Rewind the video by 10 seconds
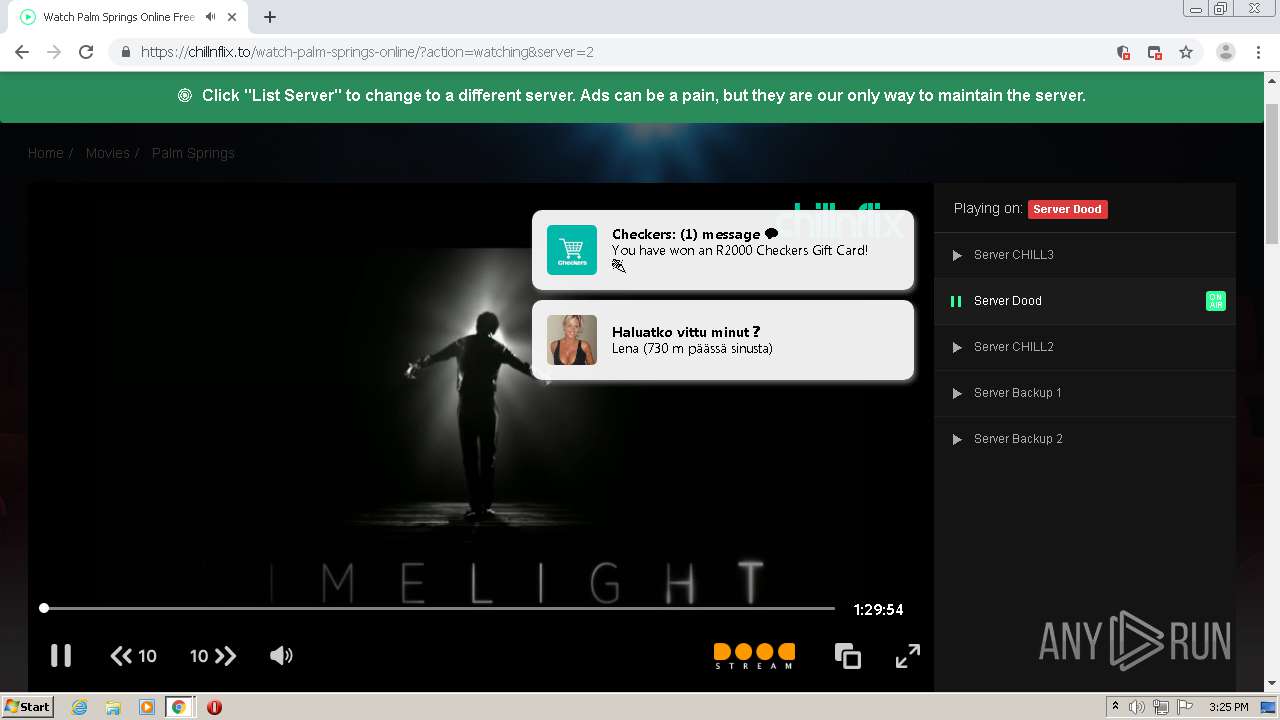 [x=133, y=656]
